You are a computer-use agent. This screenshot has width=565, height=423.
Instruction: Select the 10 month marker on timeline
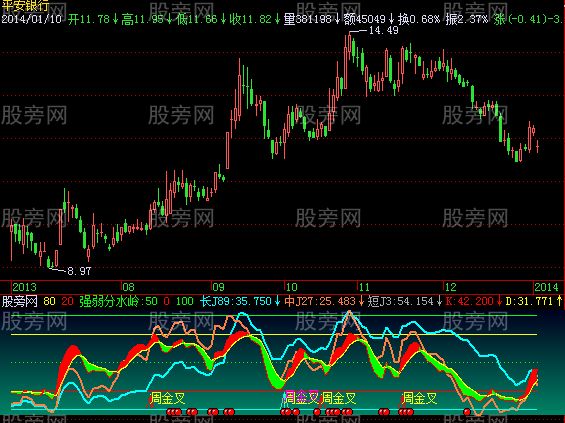291,287
